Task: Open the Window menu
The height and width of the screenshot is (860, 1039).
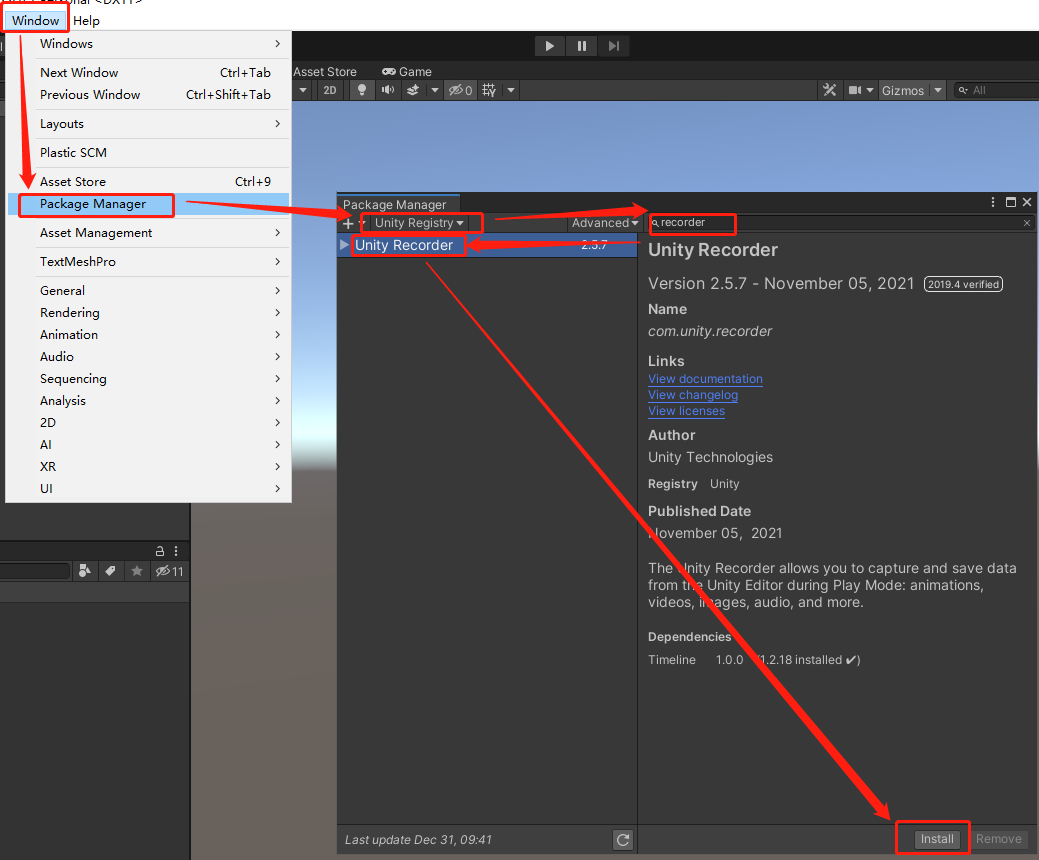Action: pyautogui.click(x=36, y=21)
